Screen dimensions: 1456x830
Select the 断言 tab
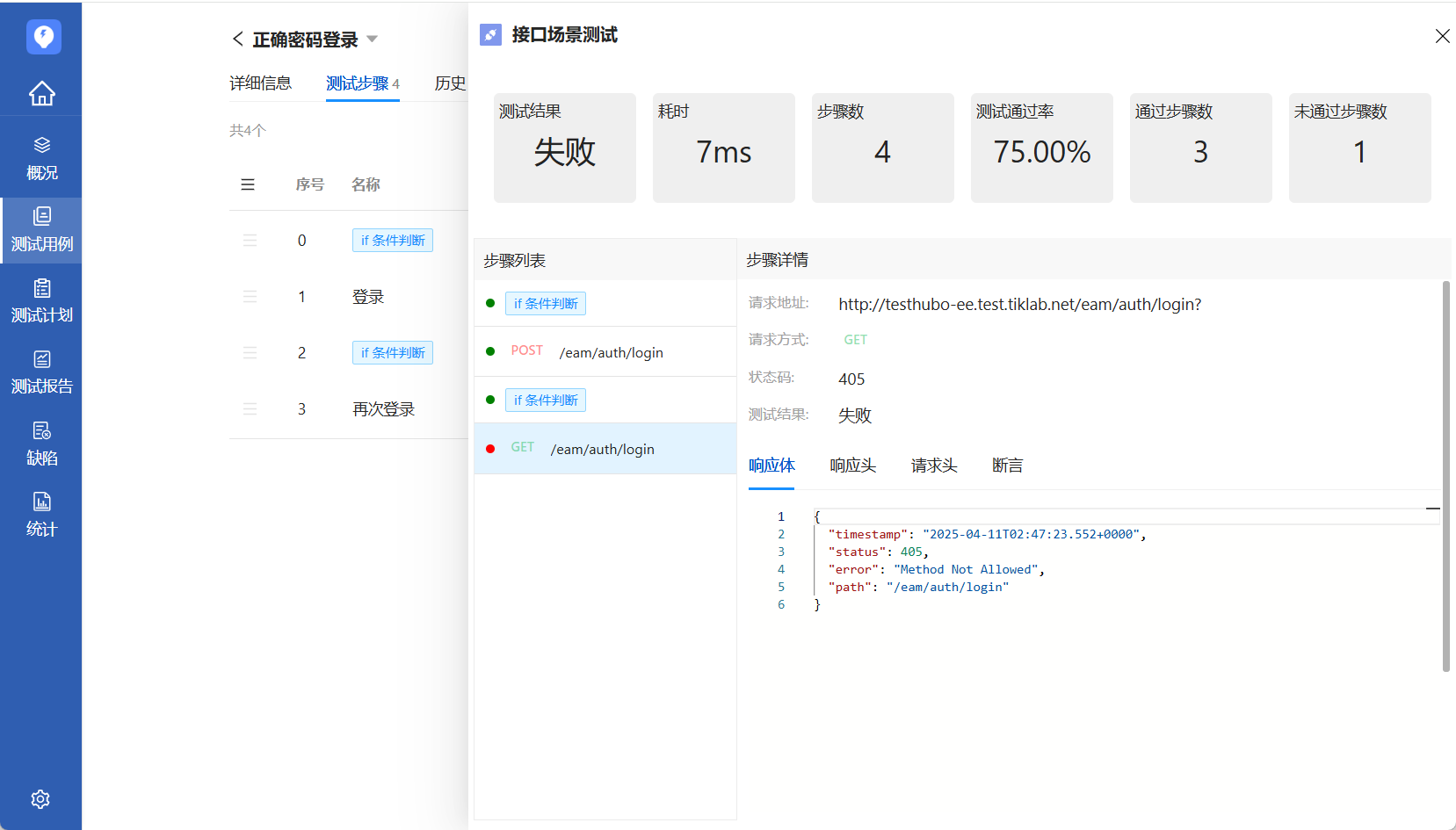tap(1007, 466)
